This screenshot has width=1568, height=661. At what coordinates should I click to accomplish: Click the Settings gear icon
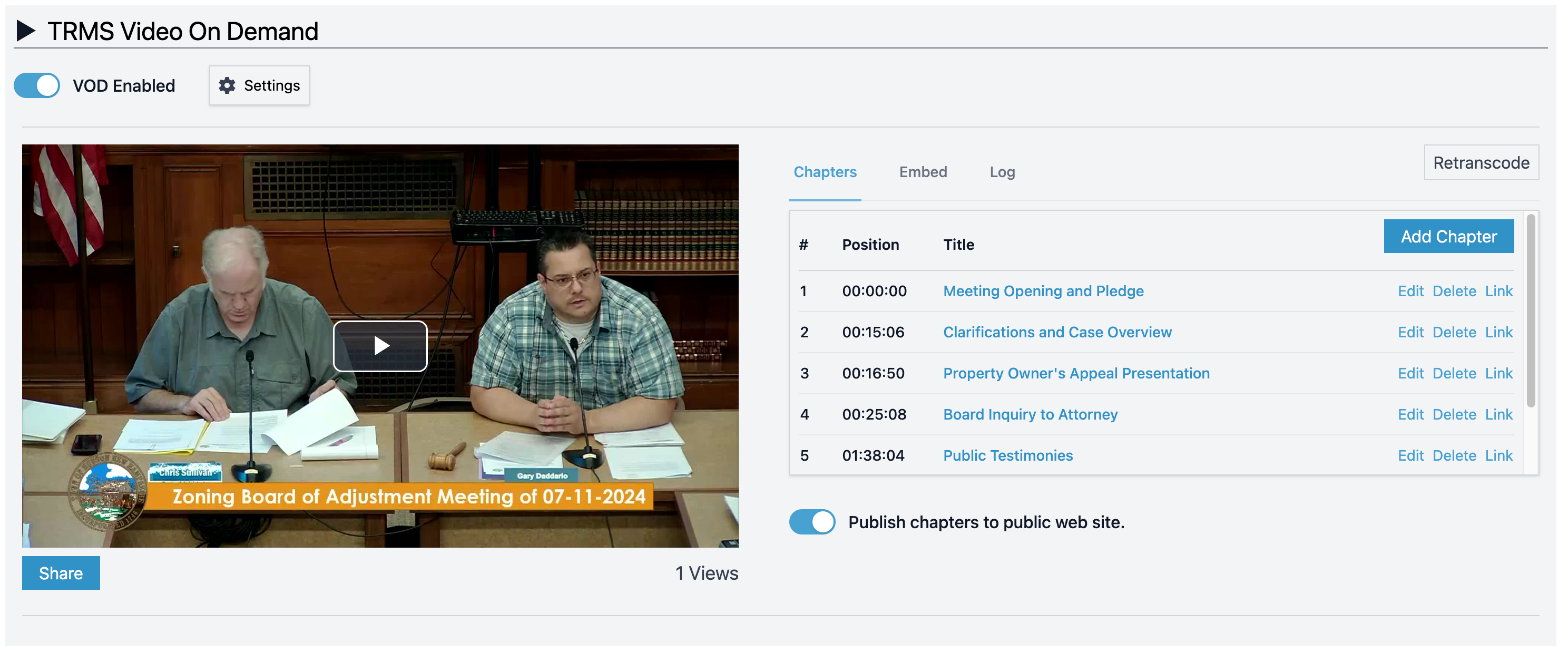click(227, 85)
